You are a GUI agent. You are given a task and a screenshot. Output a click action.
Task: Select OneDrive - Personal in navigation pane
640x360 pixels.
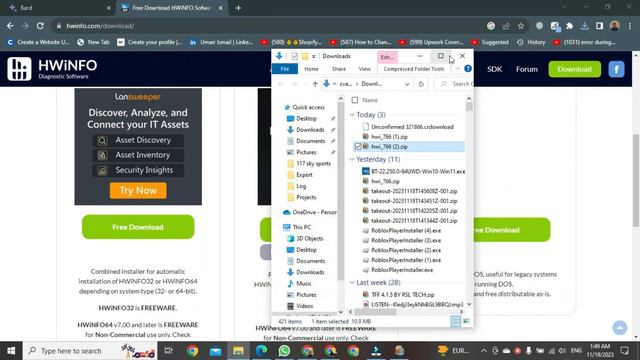[x=310, y=212]
